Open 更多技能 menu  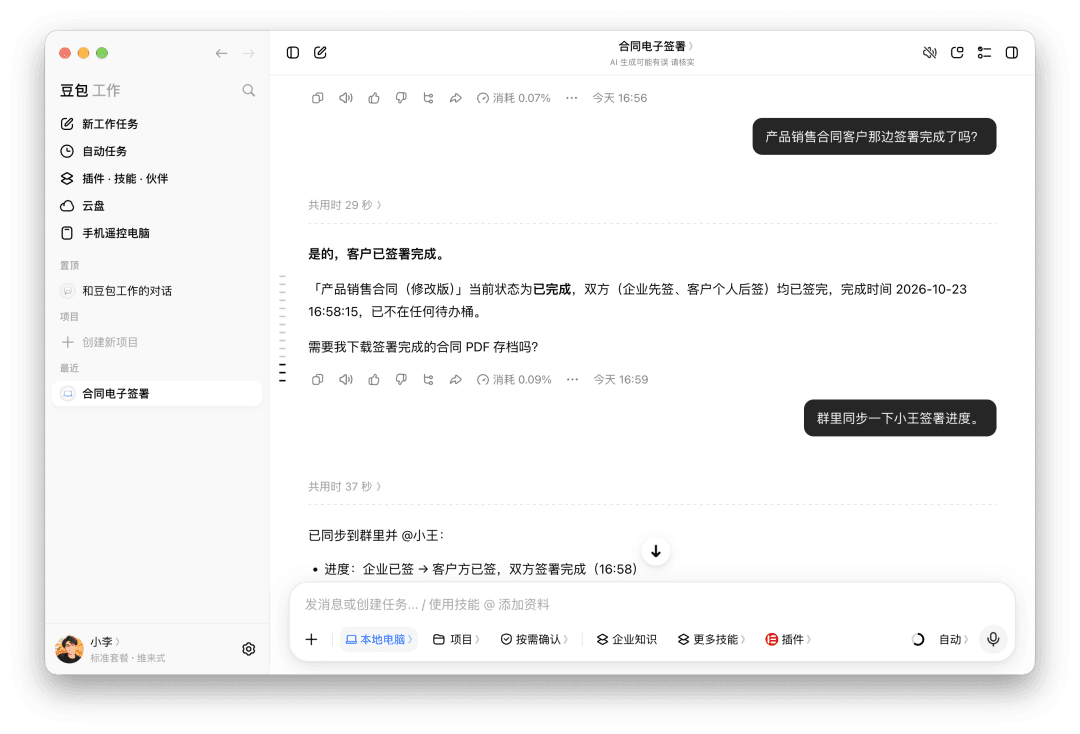(x=712, y=640)
